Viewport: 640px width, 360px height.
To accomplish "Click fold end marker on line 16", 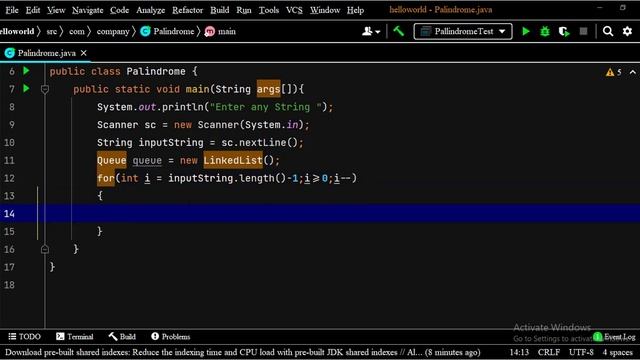I will click(45, 249).
